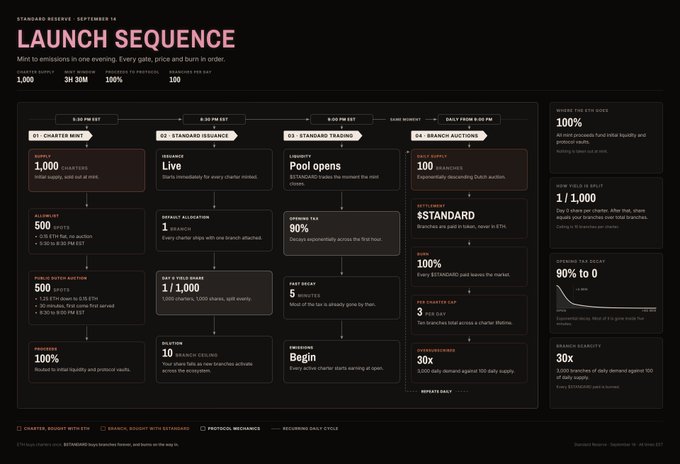Viewport: 680px width, 464px height.
Task: Click the Opening Tax 90% card
Action: tap(342, 233)
